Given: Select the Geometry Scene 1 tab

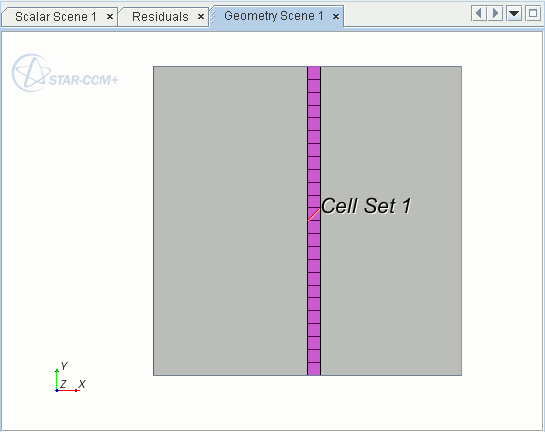Looking at the screenshot, I should pos(274,16).
